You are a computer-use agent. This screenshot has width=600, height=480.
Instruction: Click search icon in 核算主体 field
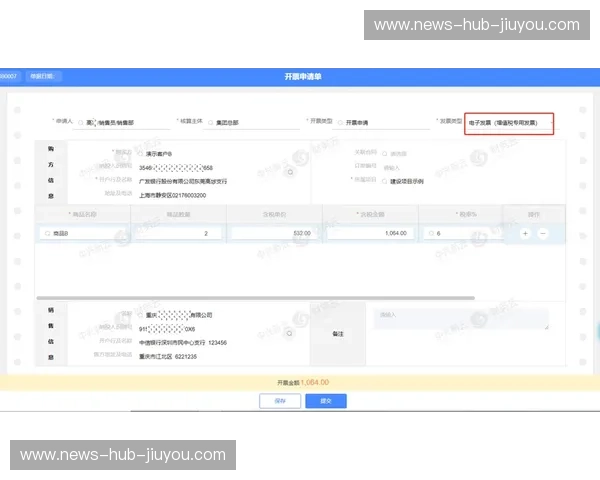click(210, 123)
